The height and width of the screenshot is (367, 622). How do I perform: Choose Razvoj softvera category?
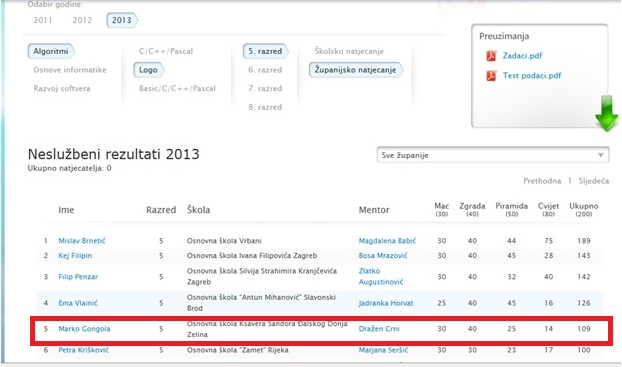(x=62, y=88)
